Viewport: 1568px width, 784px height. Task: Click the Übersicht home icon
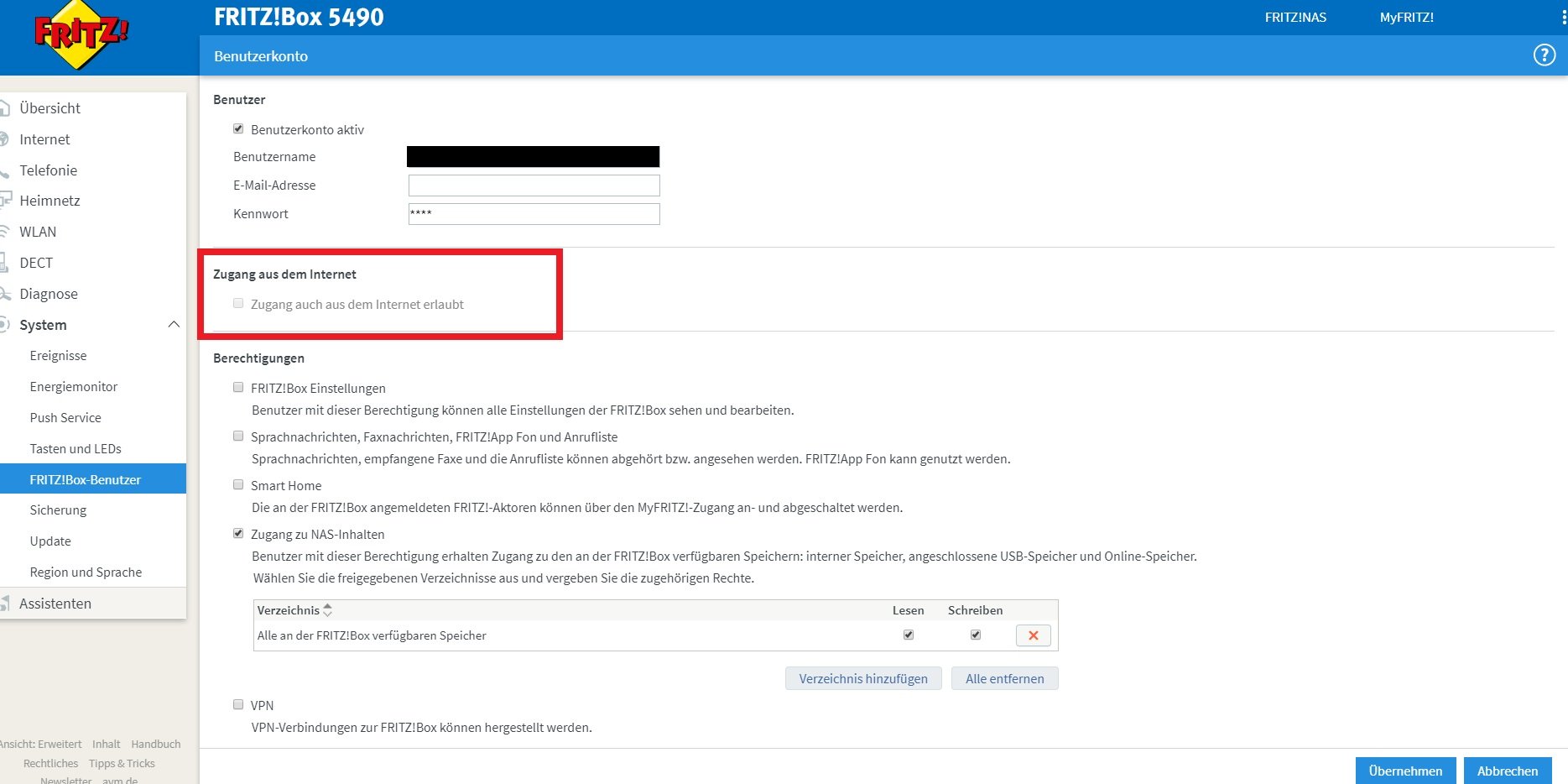pos(5,108)
